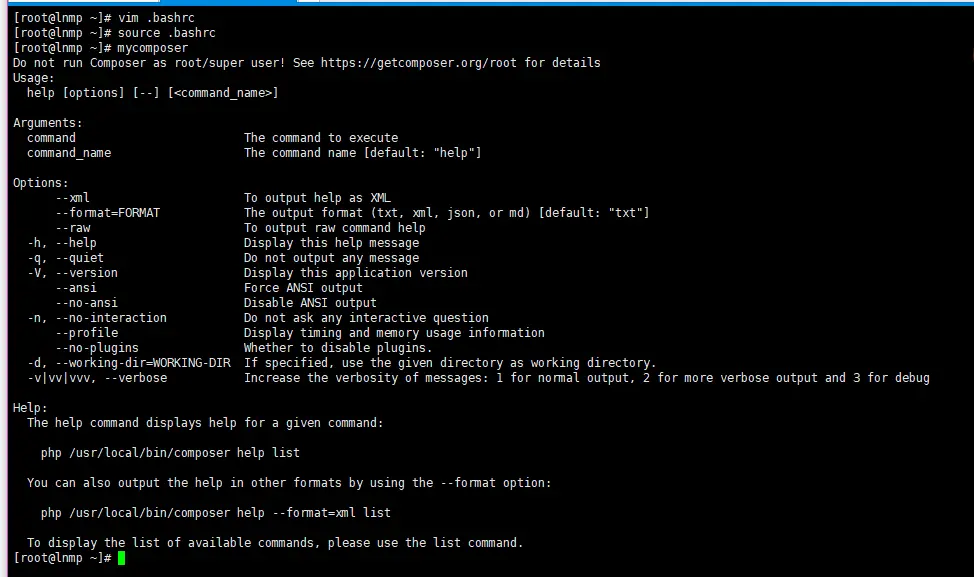Click the 'Help:' section heading
This screenshot has width=974, height=577.
[x=30, y=408]
